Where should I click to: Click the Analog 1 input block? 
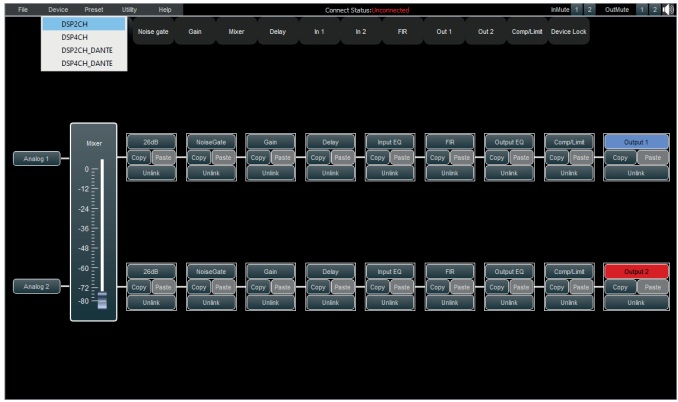pyautogui.click(x=35, y=158)
